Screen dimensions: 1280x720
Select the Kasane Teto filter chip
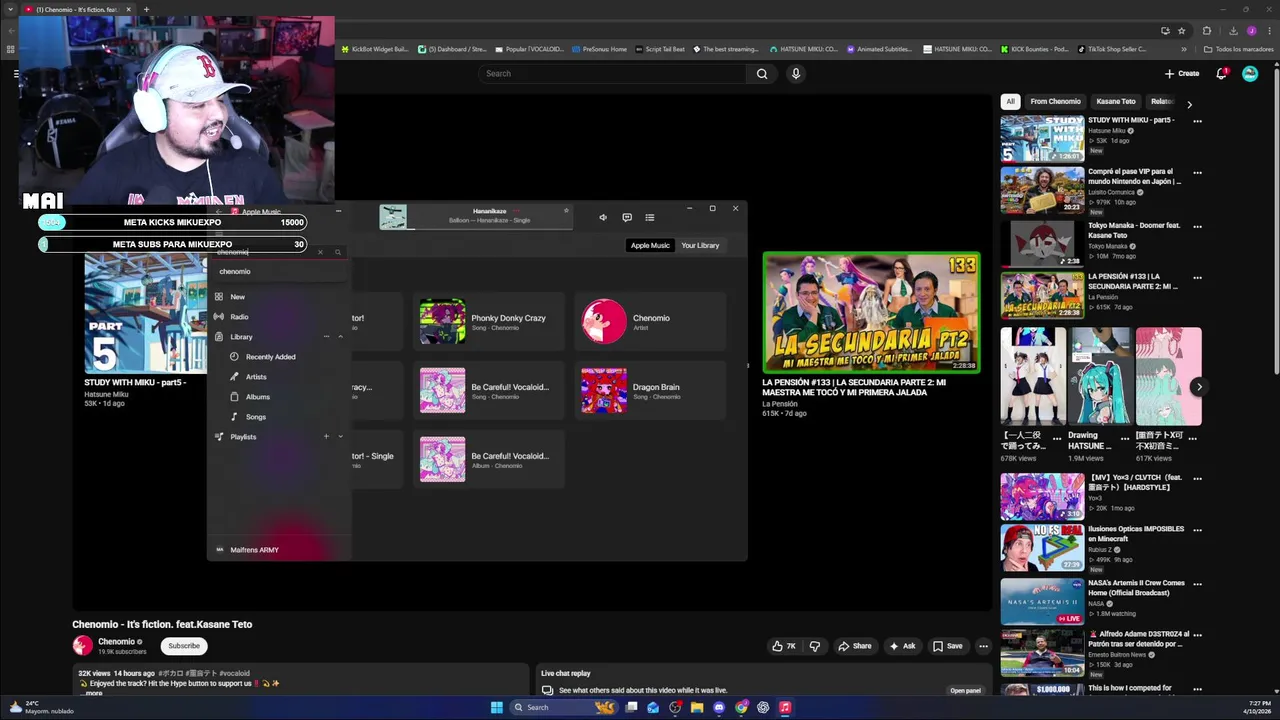click(1116, 101)
